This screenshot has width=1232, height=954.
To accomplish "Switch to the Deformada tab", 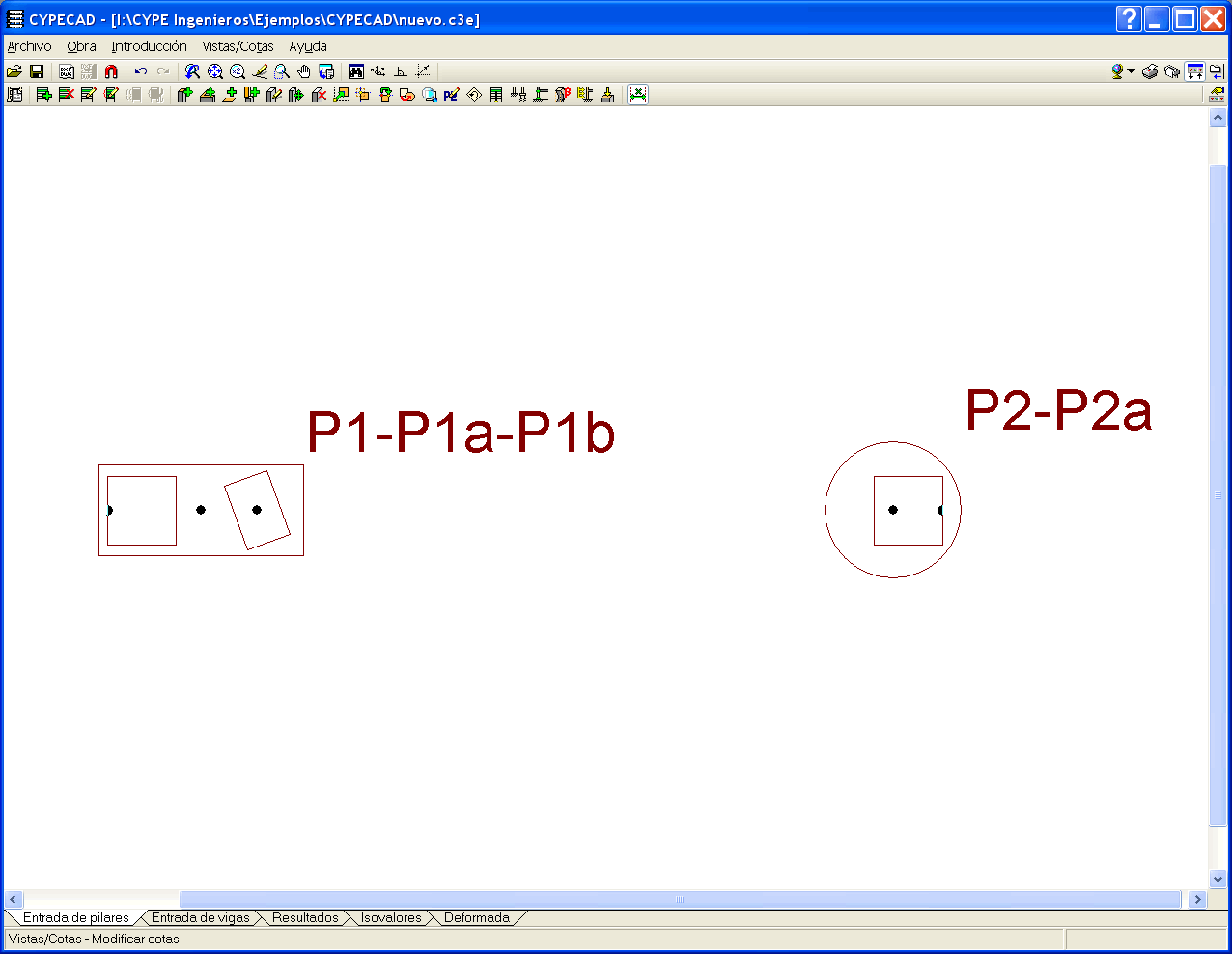I will point(477,918).
